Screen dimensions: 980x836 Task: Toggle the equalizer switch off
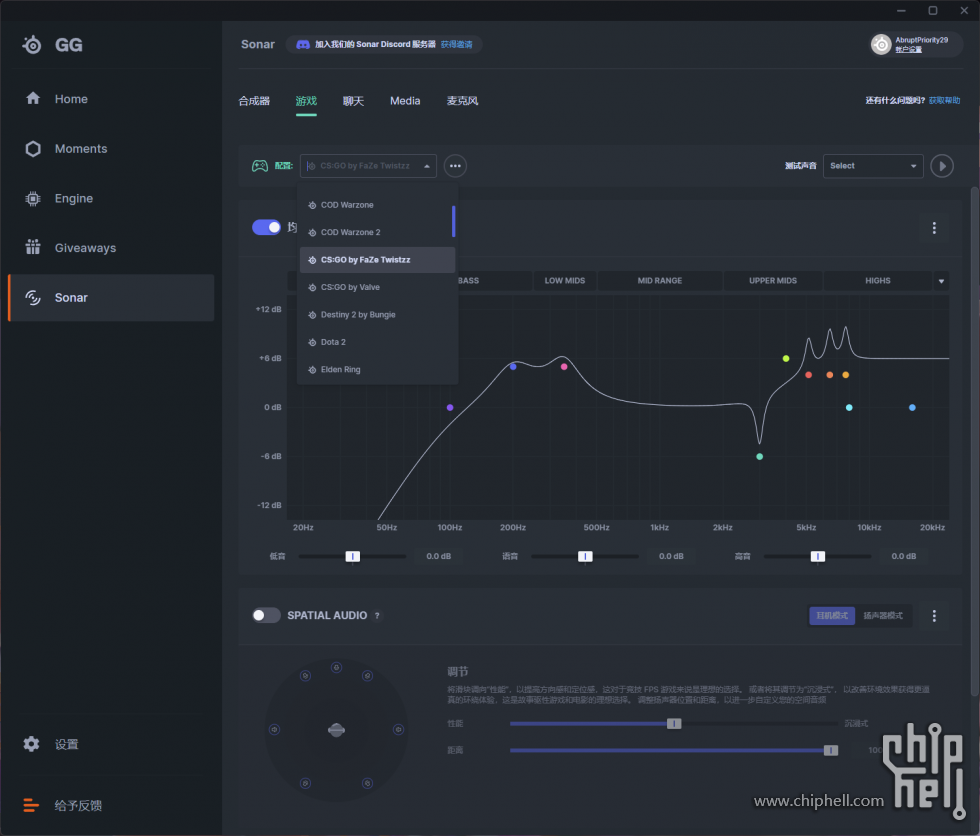(266, 227)
